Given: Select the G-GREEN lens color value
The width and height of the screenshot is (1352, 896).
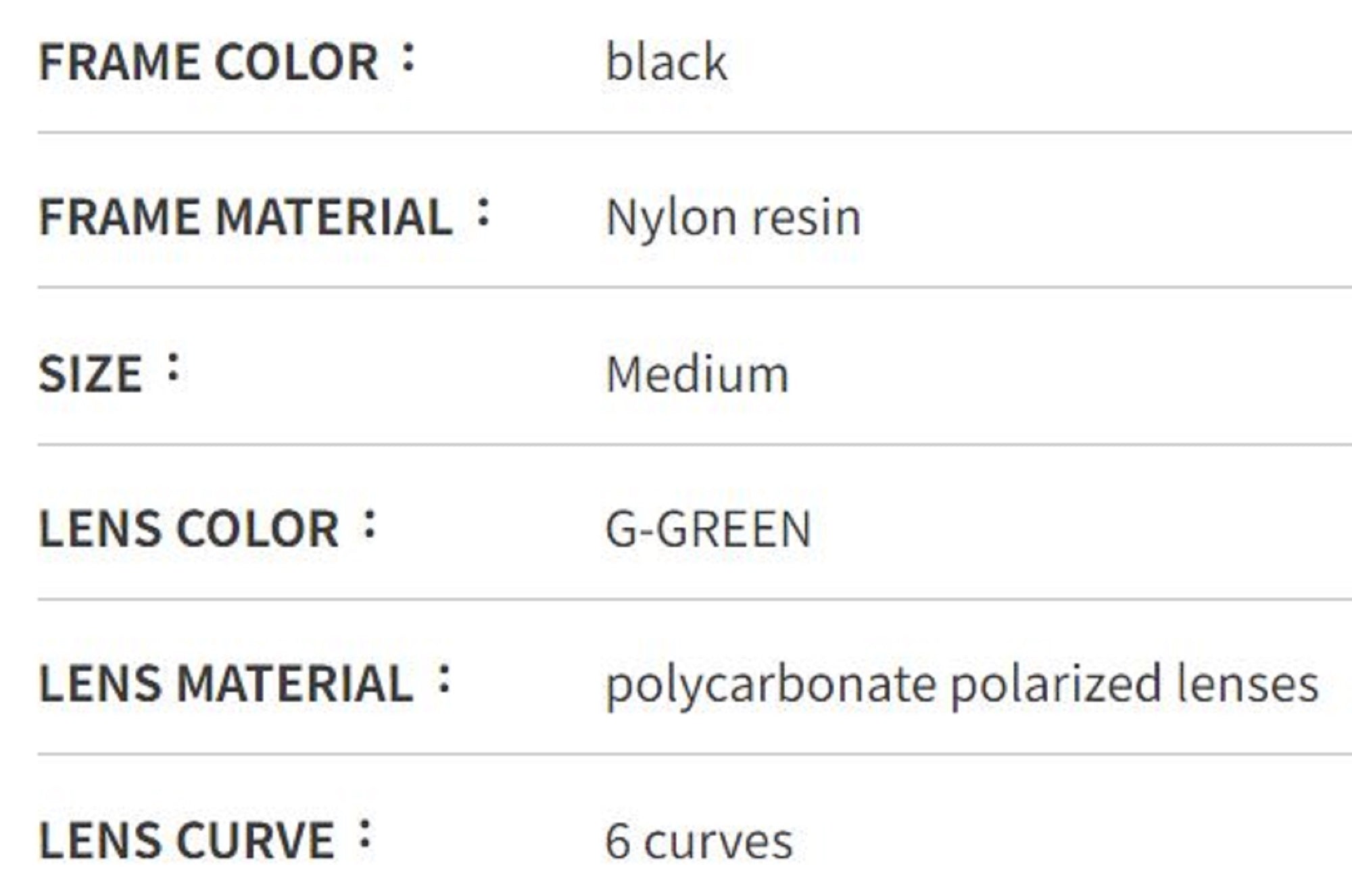Looking at the screenshot, I should coord(708,529).
